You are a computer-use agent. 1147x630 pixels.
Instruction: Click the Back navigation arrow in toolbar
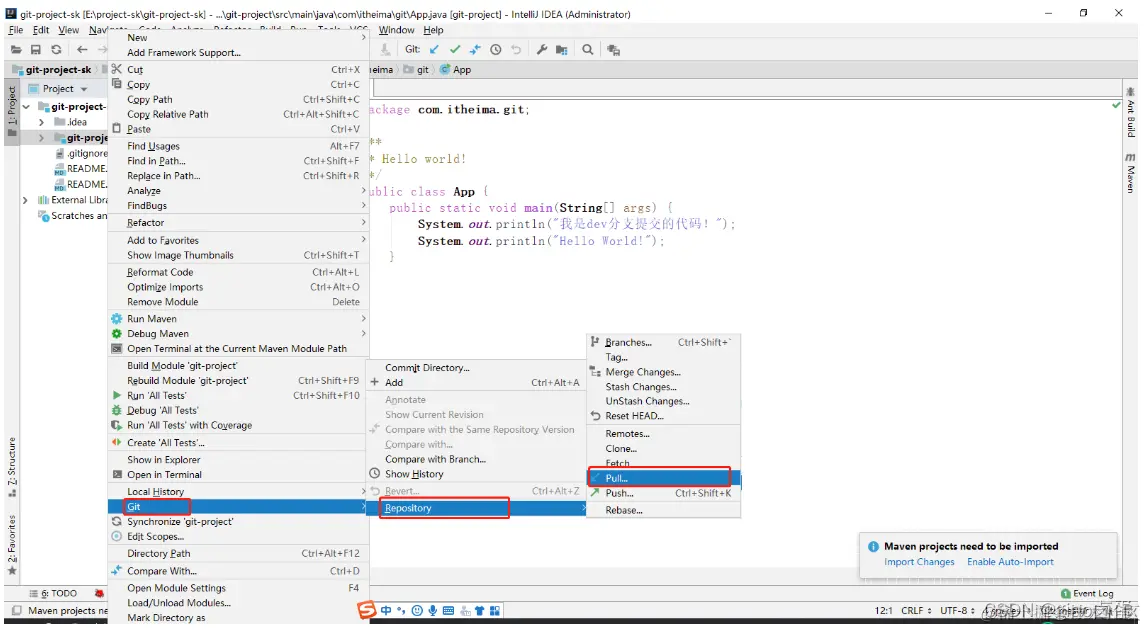82,50
